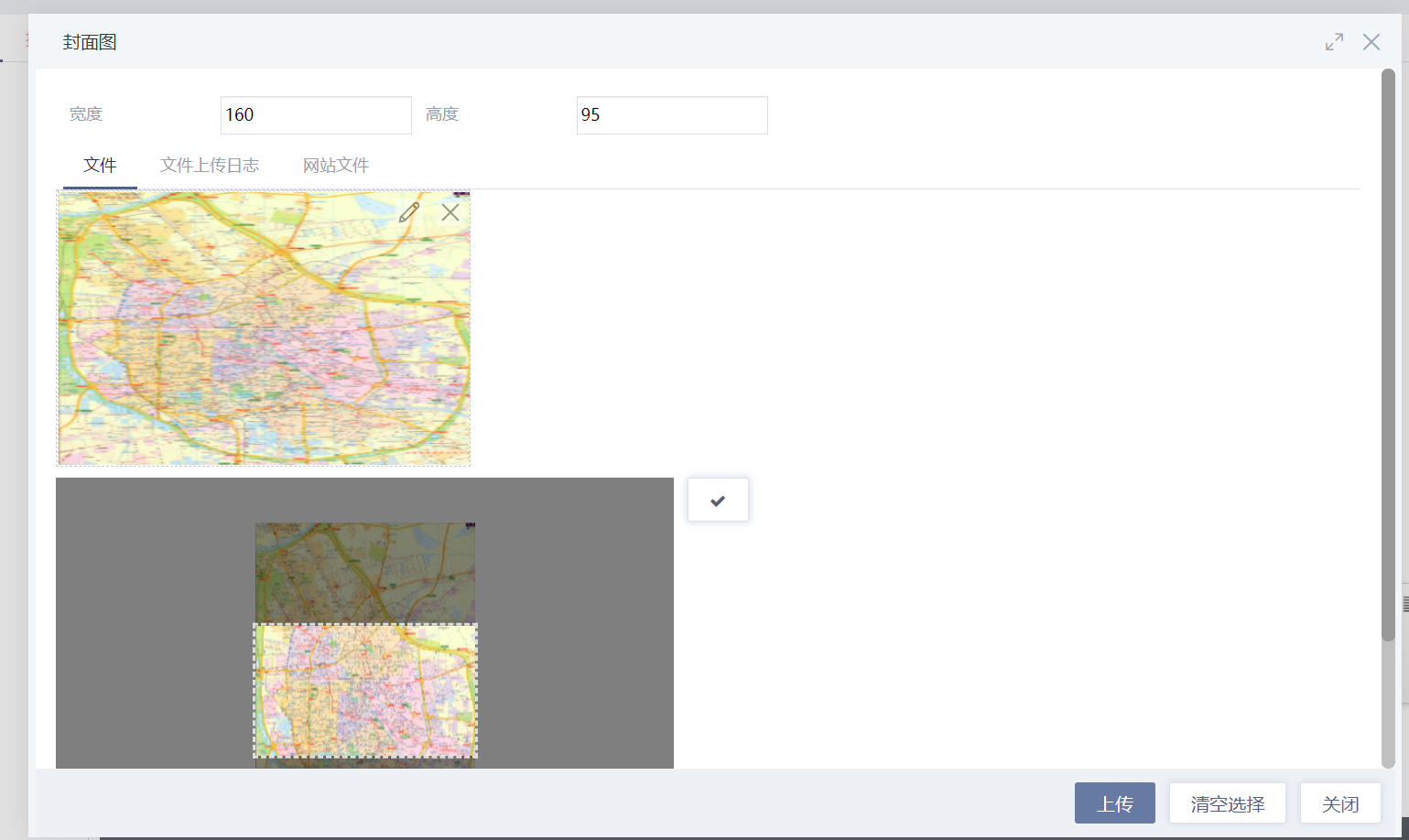Select the 文件 tab
The image size is (1409, 840).
click(x=100, y=166)
